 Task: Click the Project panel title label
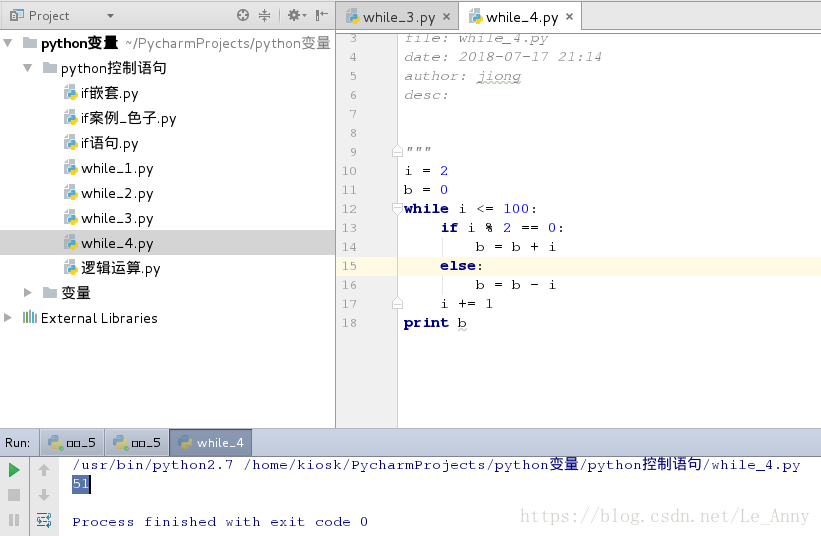tap(49, 16)
